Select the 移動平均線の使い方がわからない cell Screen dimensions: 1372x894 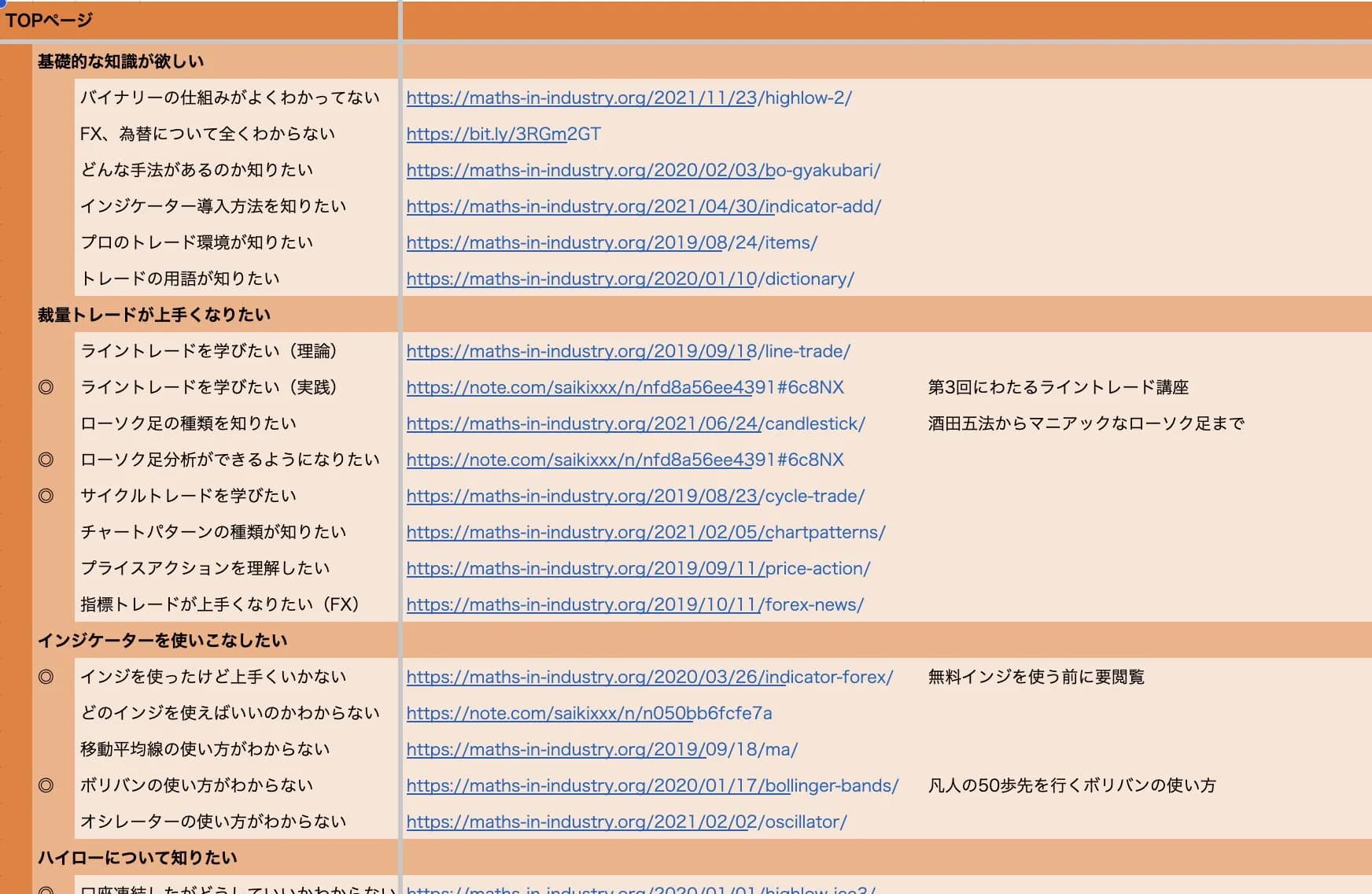pyautogui.click(x=205, y=750)
